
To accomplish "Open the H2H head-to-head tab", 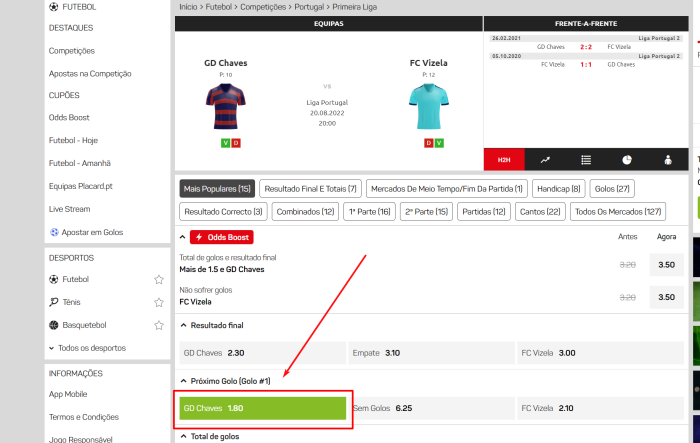I will (504, 159).
